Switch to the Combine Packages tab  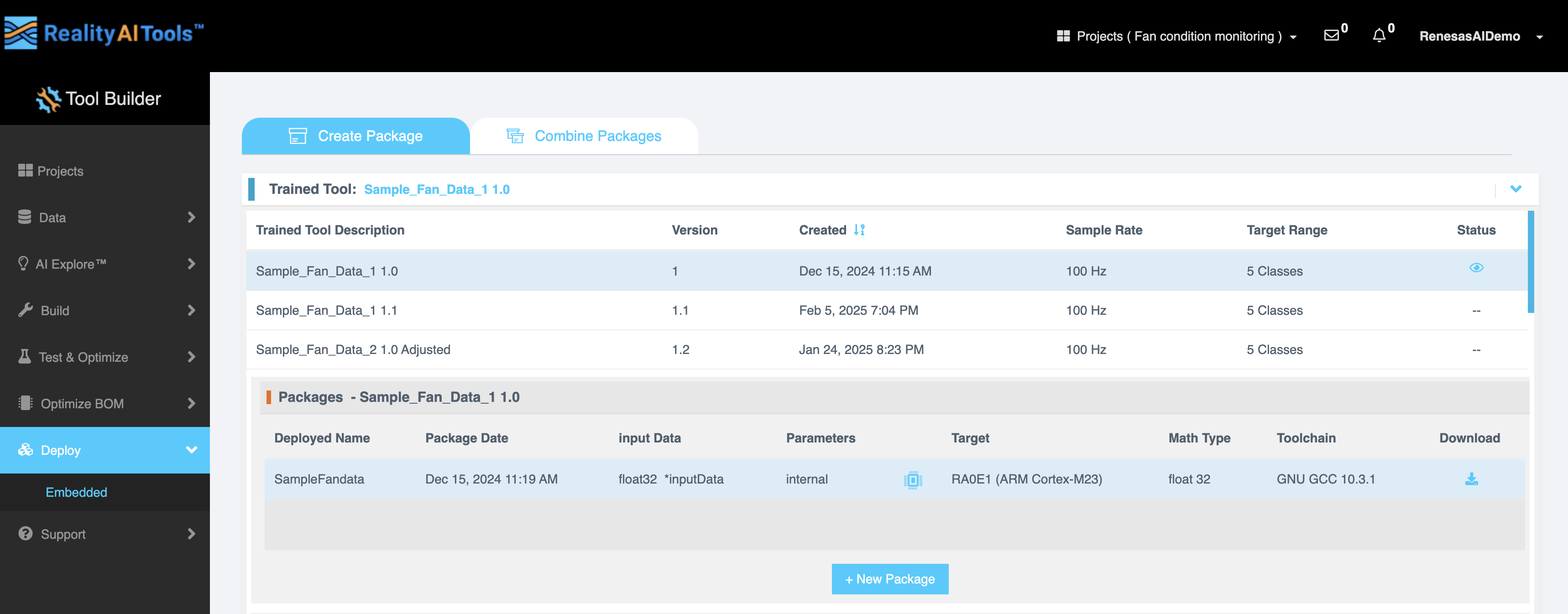tap(584, 135)
